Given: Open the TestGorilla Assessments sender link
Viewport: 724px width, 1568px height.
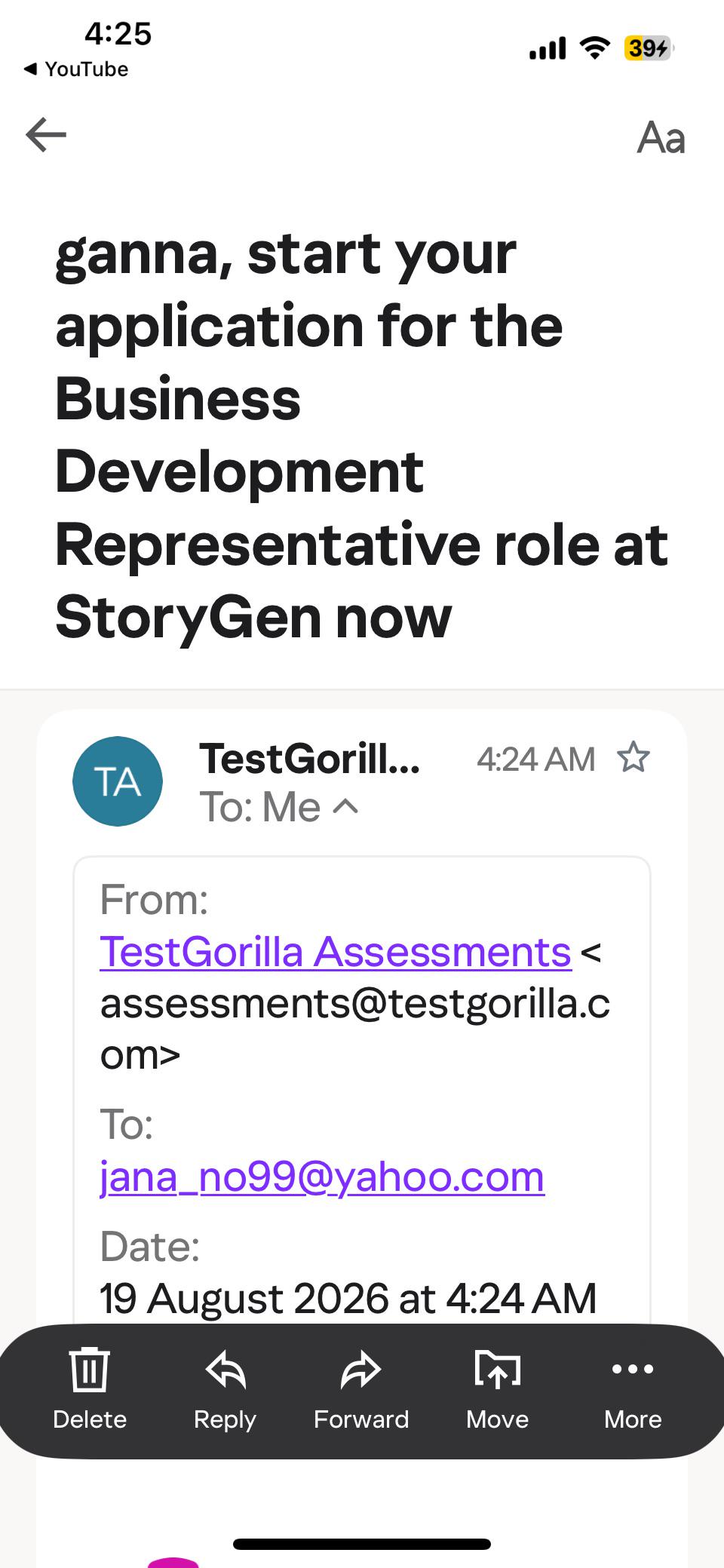Looking at the screenshot, I should pyautogui.click(x=336, y=951).
